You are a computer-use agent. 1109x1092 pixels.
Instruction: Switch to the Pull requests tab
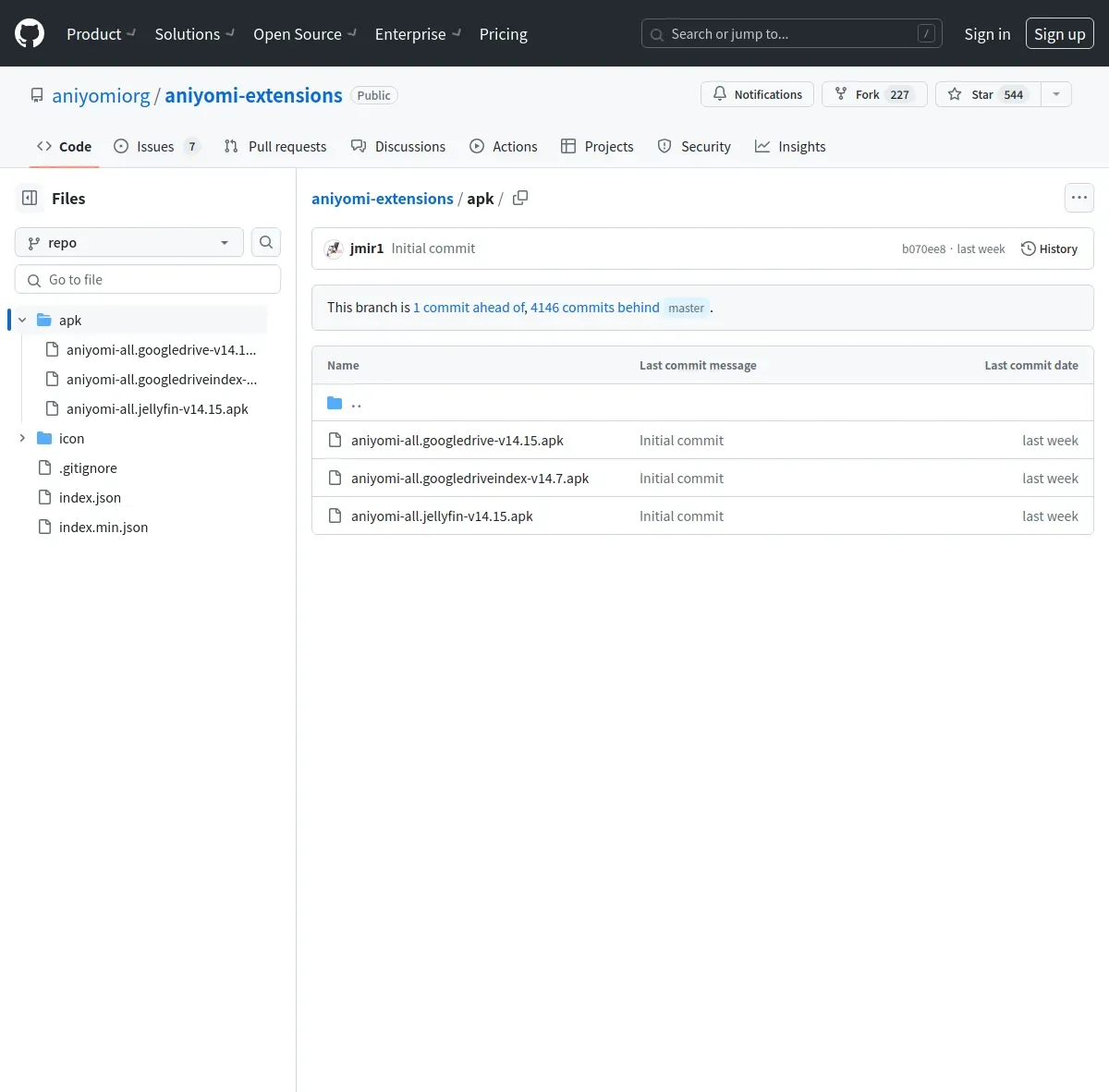click(x=275, y=146)
